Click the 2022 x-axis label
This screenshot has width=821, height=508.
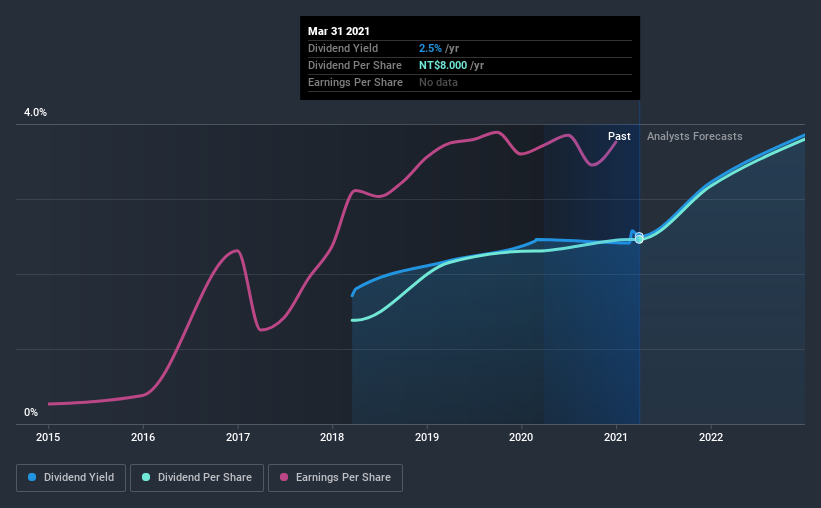pyautogui.click(x=711, y=437)
